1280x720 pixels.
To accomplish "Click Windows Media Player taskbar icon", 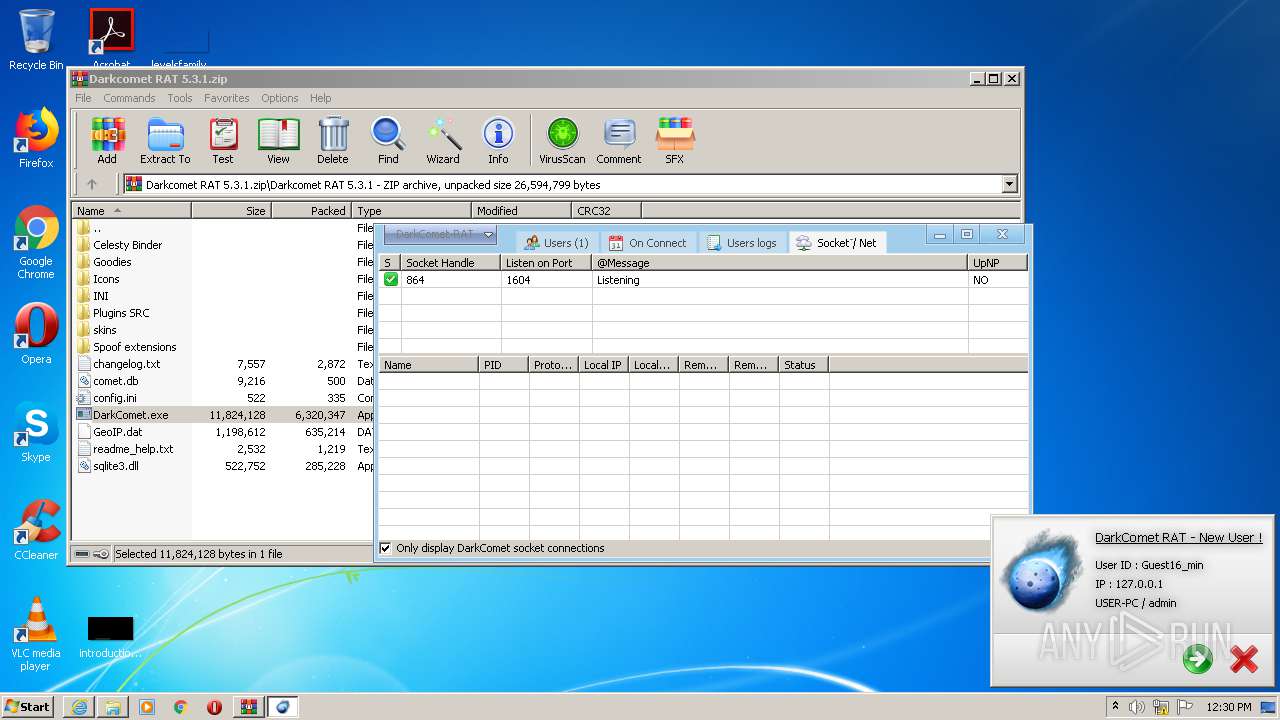I will [147, 707].
